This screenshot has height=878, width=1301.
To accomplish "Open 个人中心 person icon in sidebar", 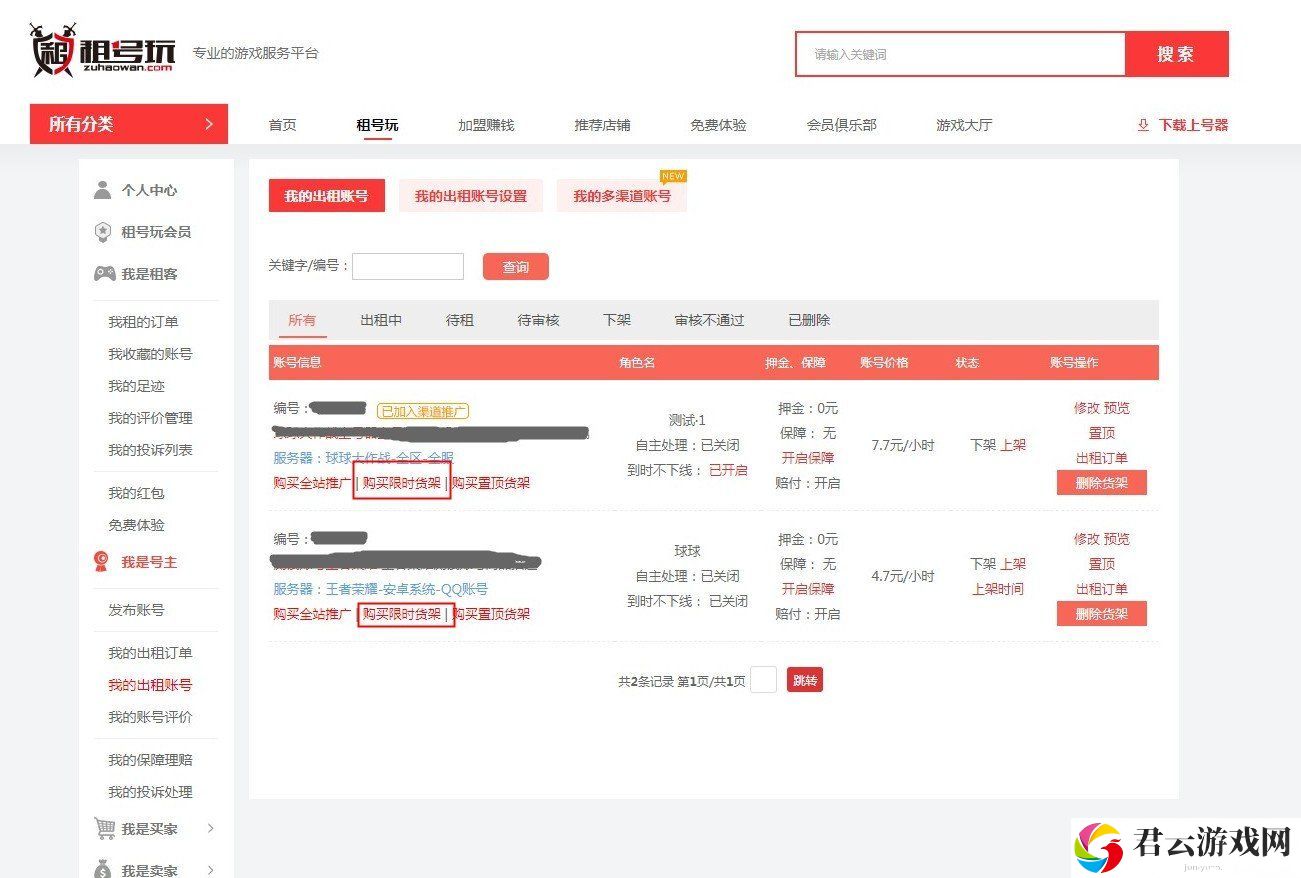I will (x=102, y=190).
